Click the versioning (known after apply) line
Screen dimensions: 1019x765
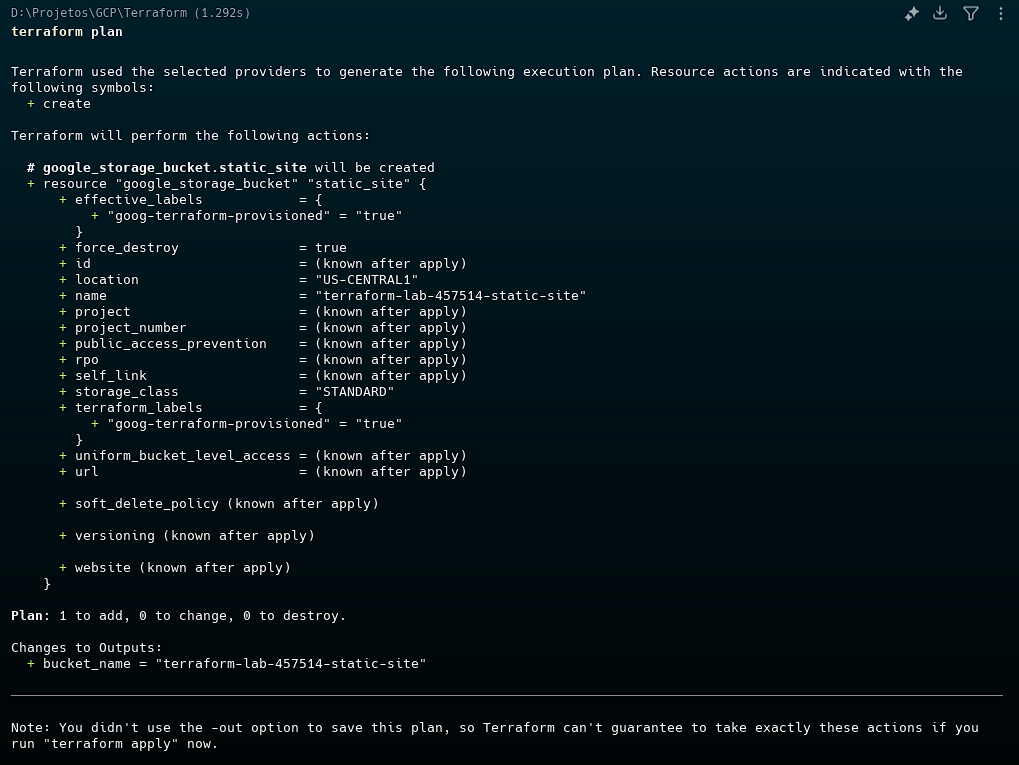[x=194, y=536]
